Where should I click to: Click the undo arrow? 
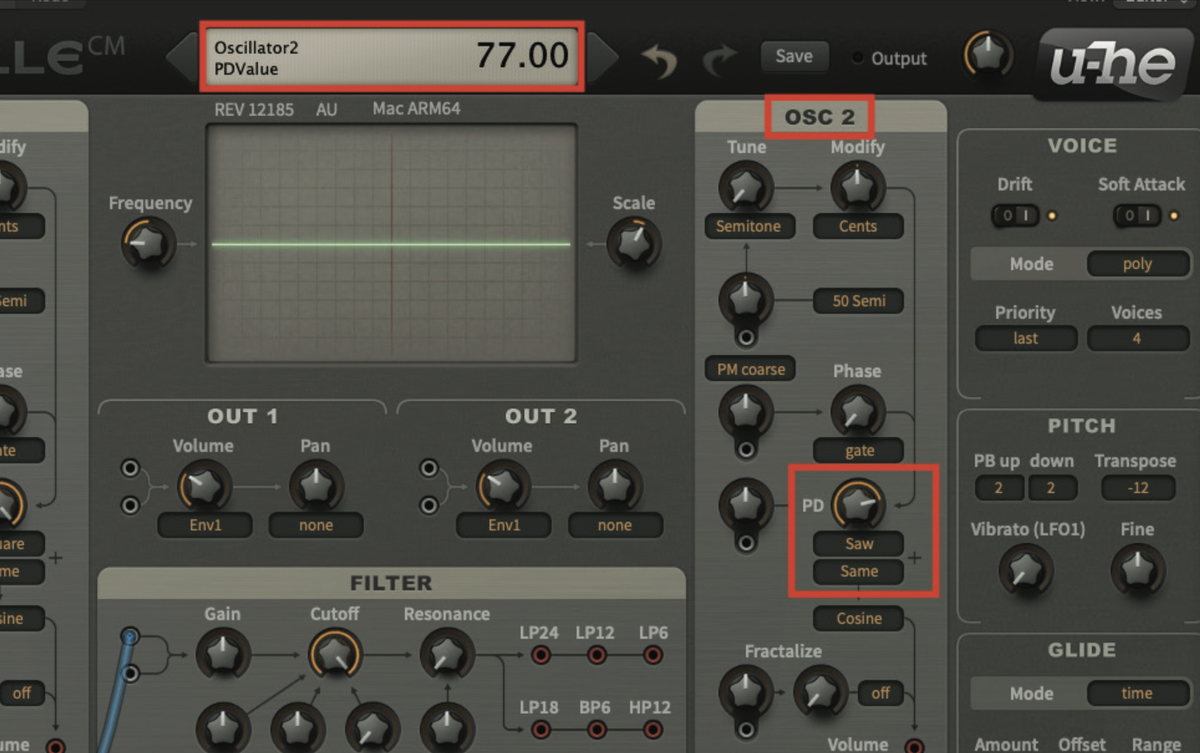[x=658, y=58]
